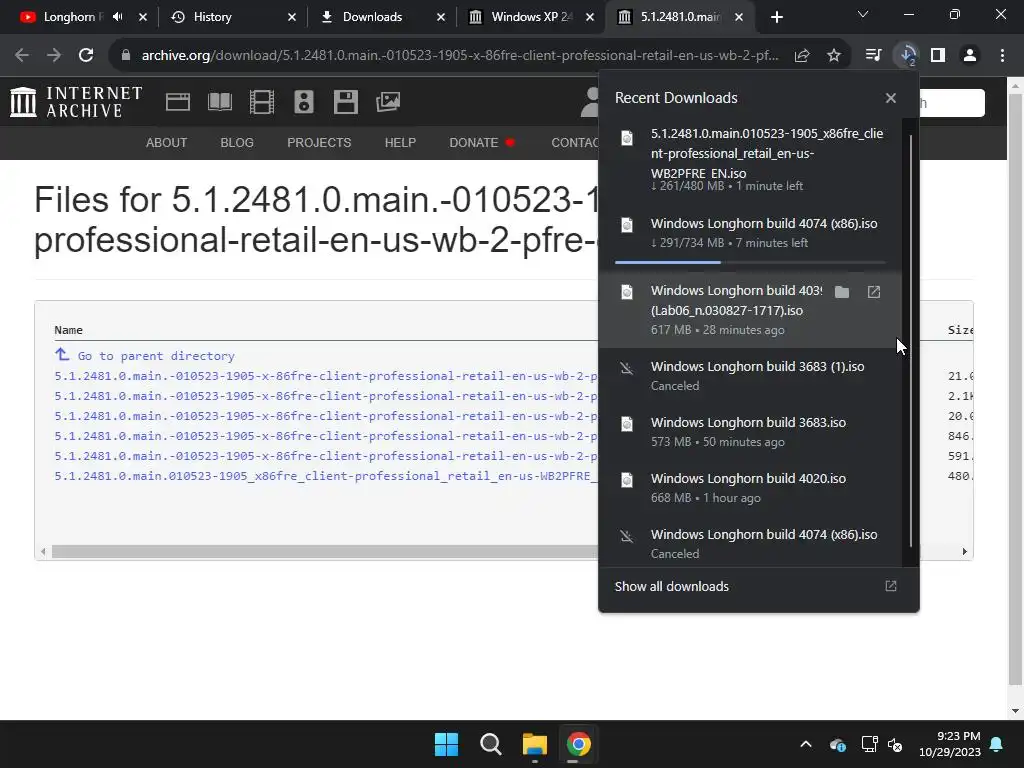This screenshot has width=1024, height=768.
Task: Open the PROJECTS menu item
Action: point(319,142)
